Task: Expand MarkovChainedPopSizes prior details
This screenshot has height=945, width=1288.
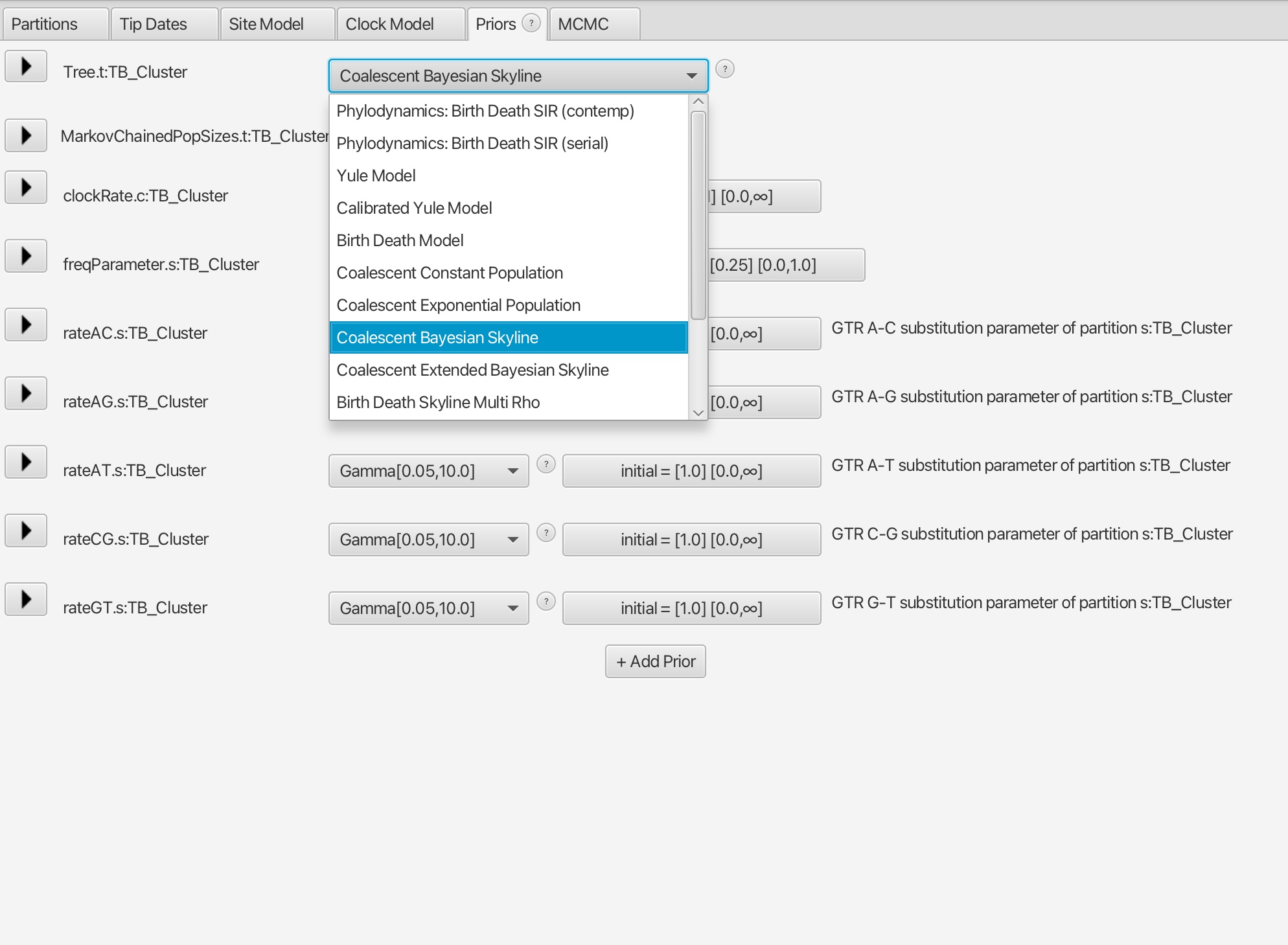Action: point(26,135)
